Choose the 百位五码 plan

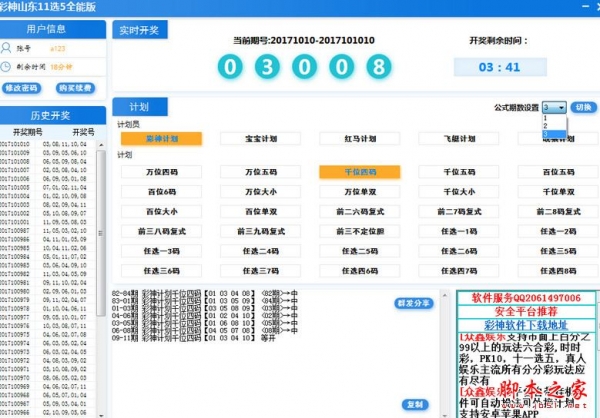(558, 172)
